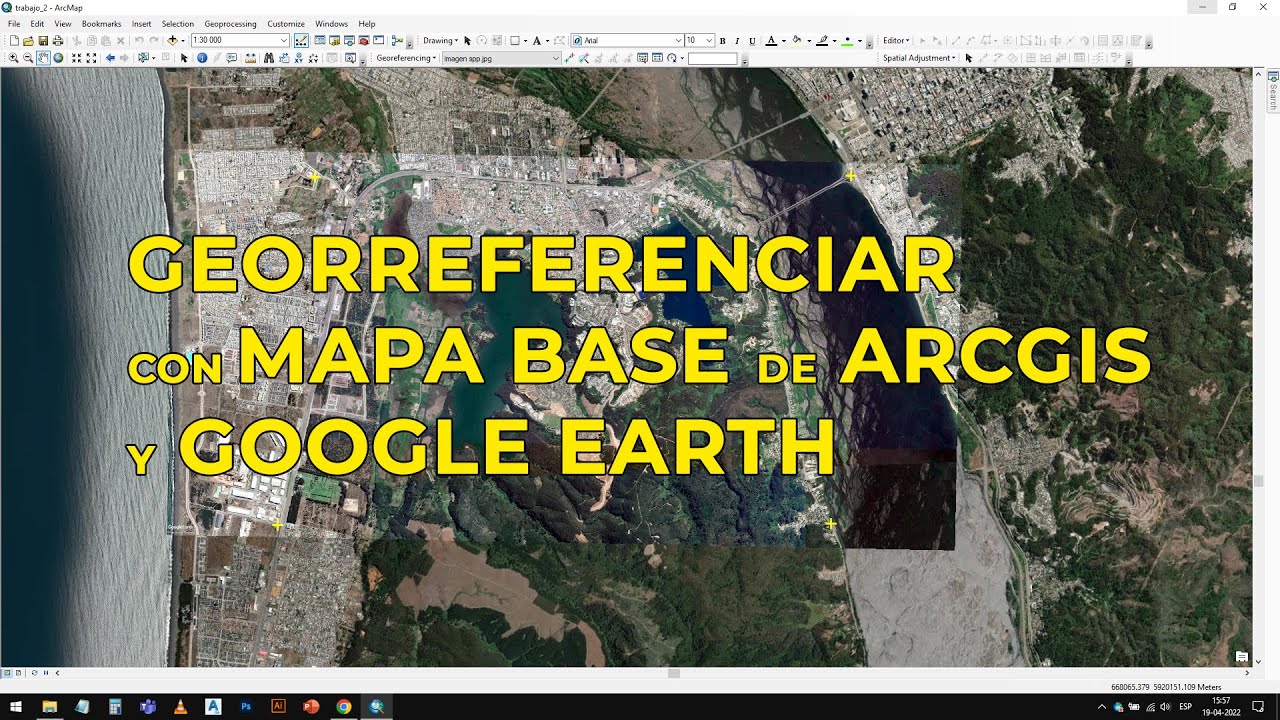
Task: Toggle italic text formatting
Action: click(x=737, y=40)
